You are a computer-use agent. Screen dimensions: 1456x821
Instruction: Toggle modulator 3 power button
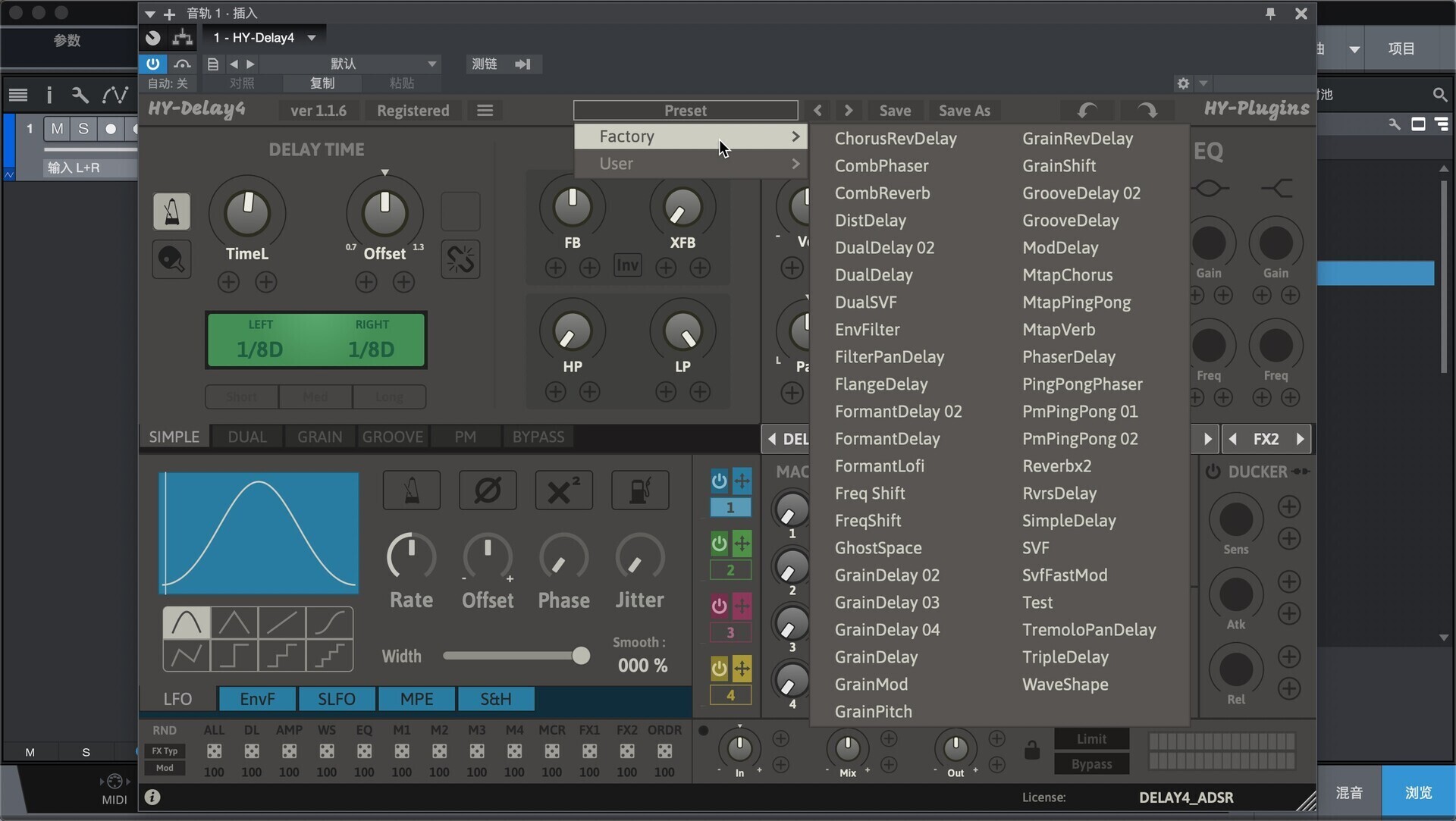719,606
